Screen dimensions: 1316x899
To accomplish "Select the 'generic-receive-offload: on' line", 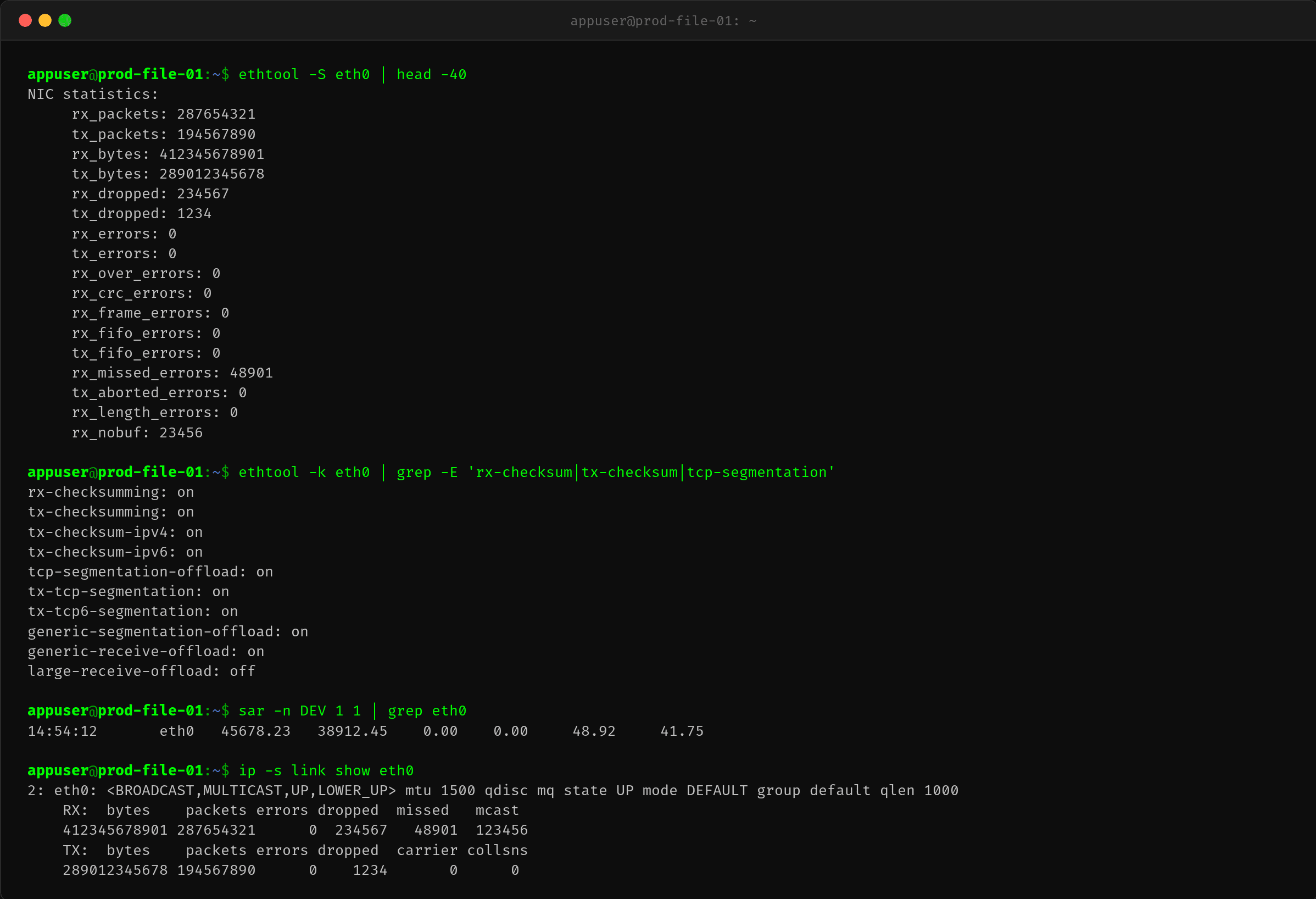I will (146, 651).
